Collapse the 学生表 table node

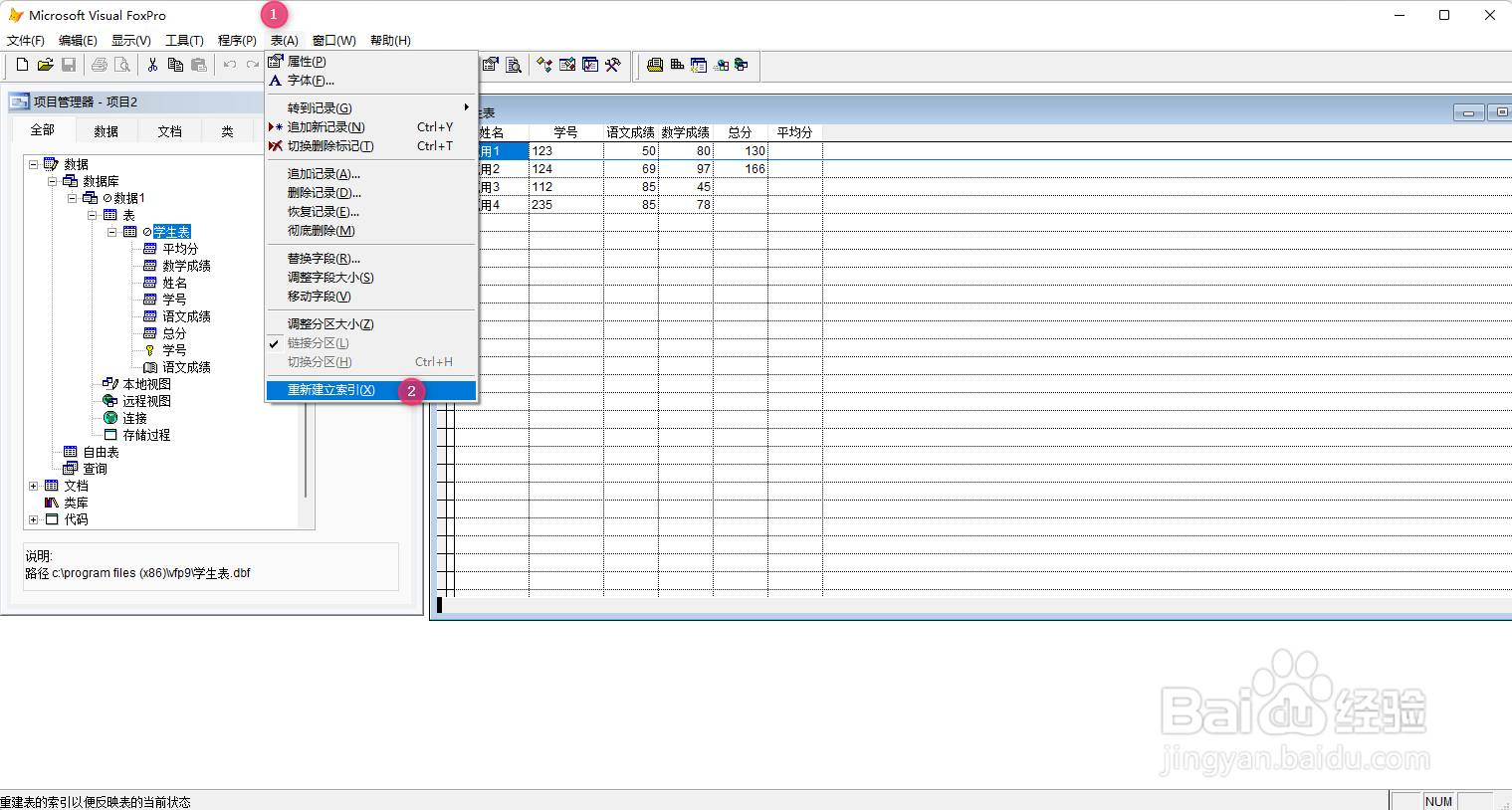[112, 232]
